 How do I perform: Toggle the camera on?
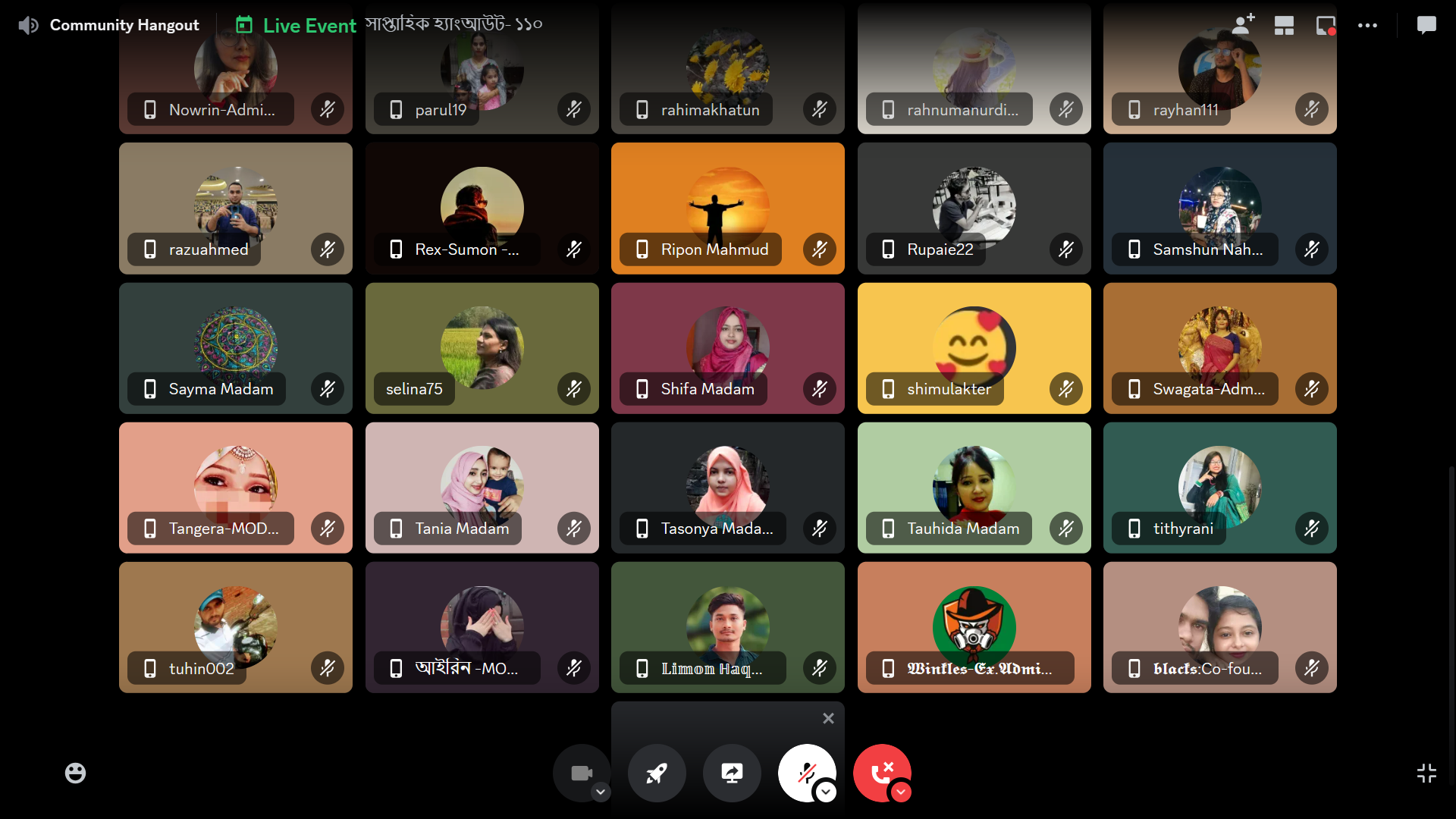coord(580,773)
